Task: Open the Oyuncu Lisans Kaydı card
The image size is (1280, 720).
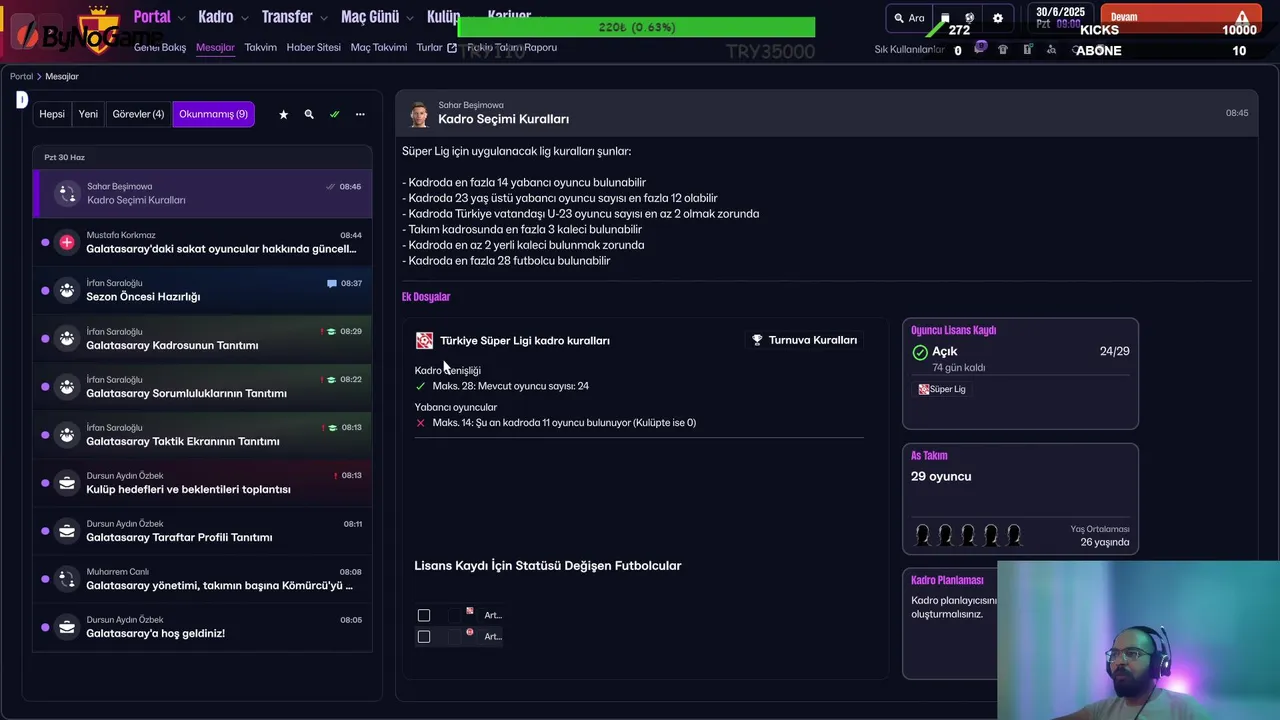Action: point(1020,373)
